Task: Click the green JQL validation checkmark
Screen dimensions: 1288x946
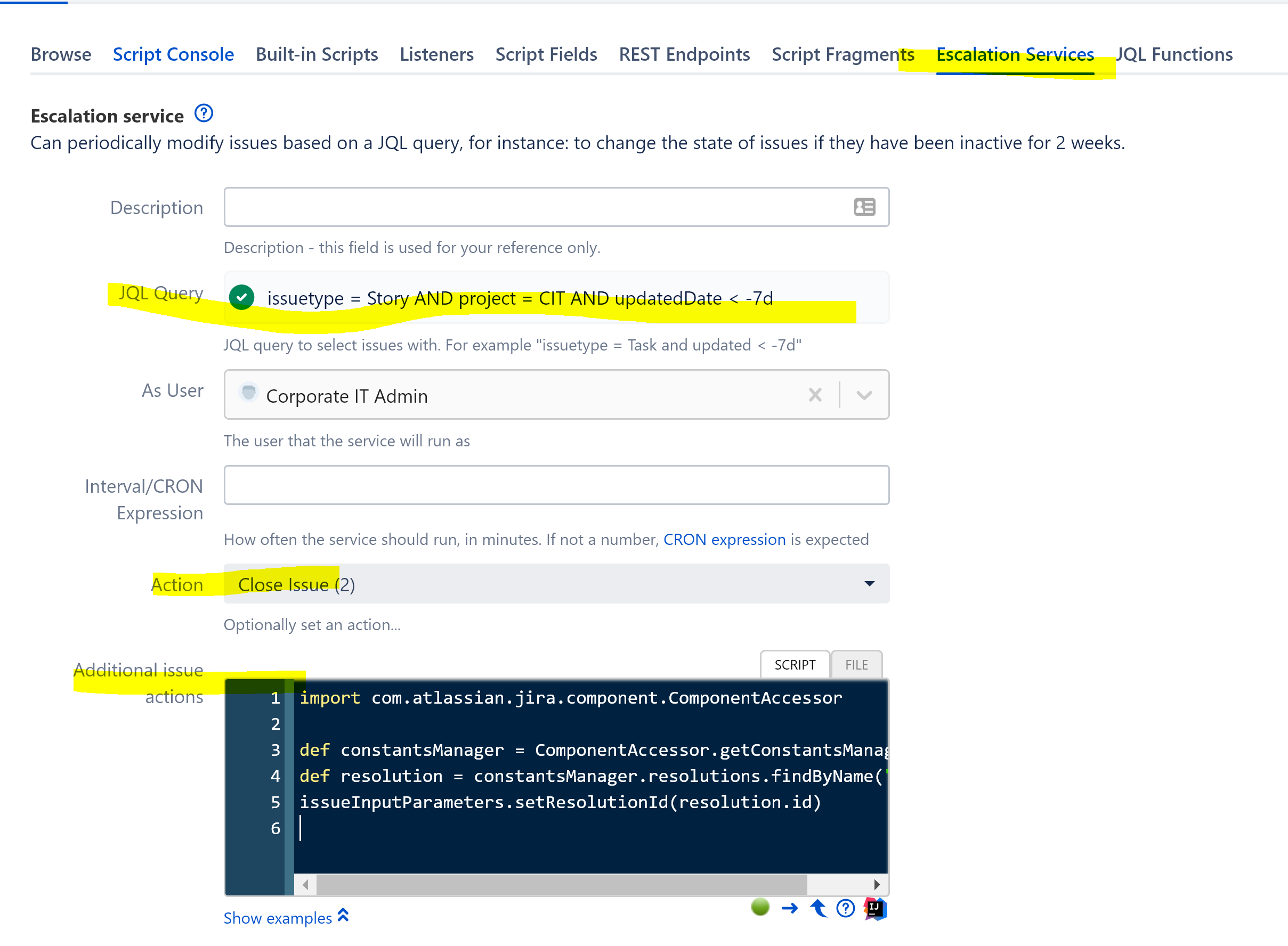Action: tap(242, 297)
